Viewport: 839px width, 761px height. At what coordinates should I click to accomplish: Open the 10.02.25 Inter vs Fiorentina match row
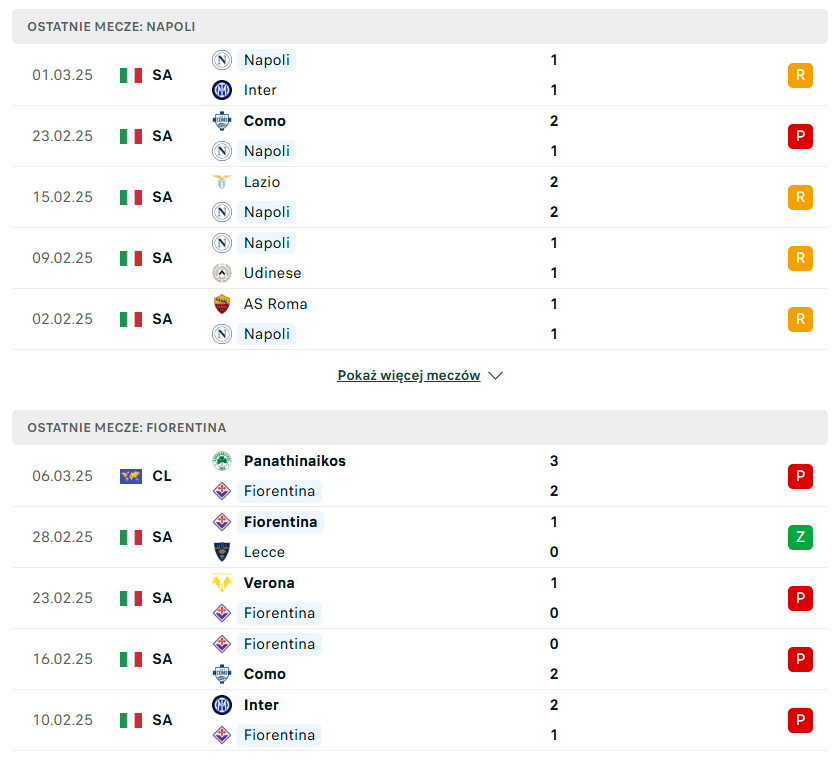[x=420, y=720]
